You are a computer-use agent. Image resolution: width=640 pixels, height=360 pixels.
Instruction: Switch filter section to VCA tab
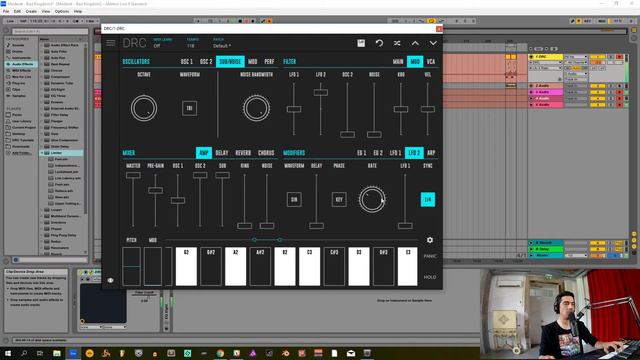click(x=431, y=62)
